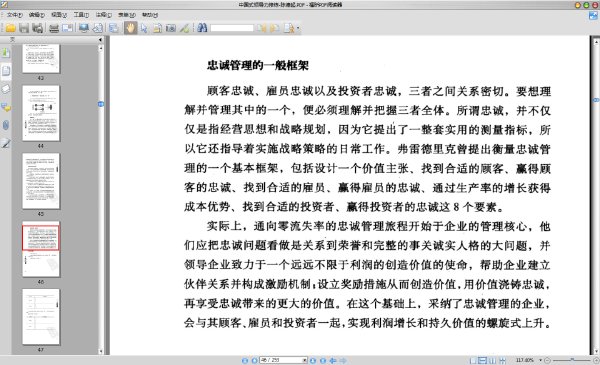Switch to continuous facing layout

click(502, 360)
